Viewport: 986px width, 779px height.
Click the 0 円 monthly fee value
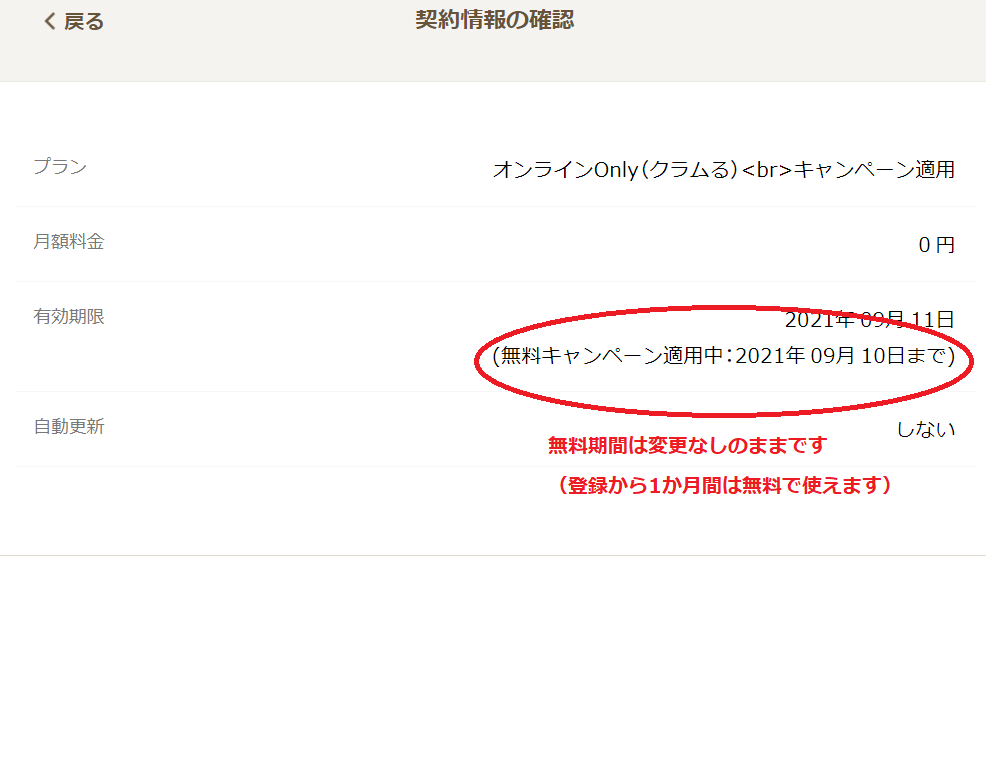tap(936, 245)
